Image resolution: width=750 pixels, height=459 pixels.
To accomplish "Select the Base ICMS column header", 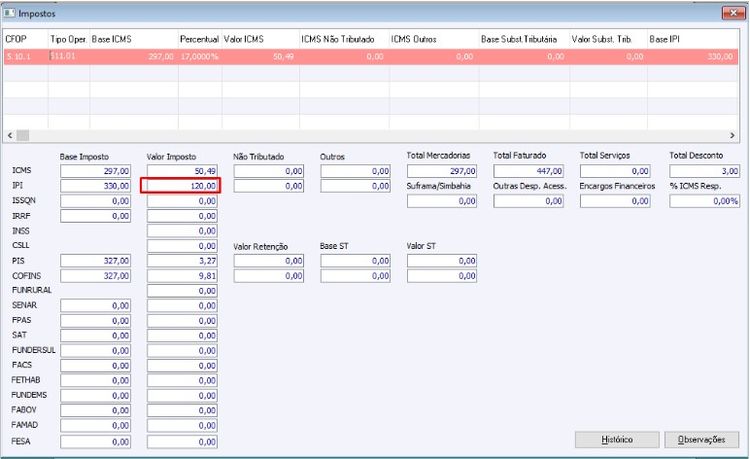I will pyautogui.click(x=134, y=39).
